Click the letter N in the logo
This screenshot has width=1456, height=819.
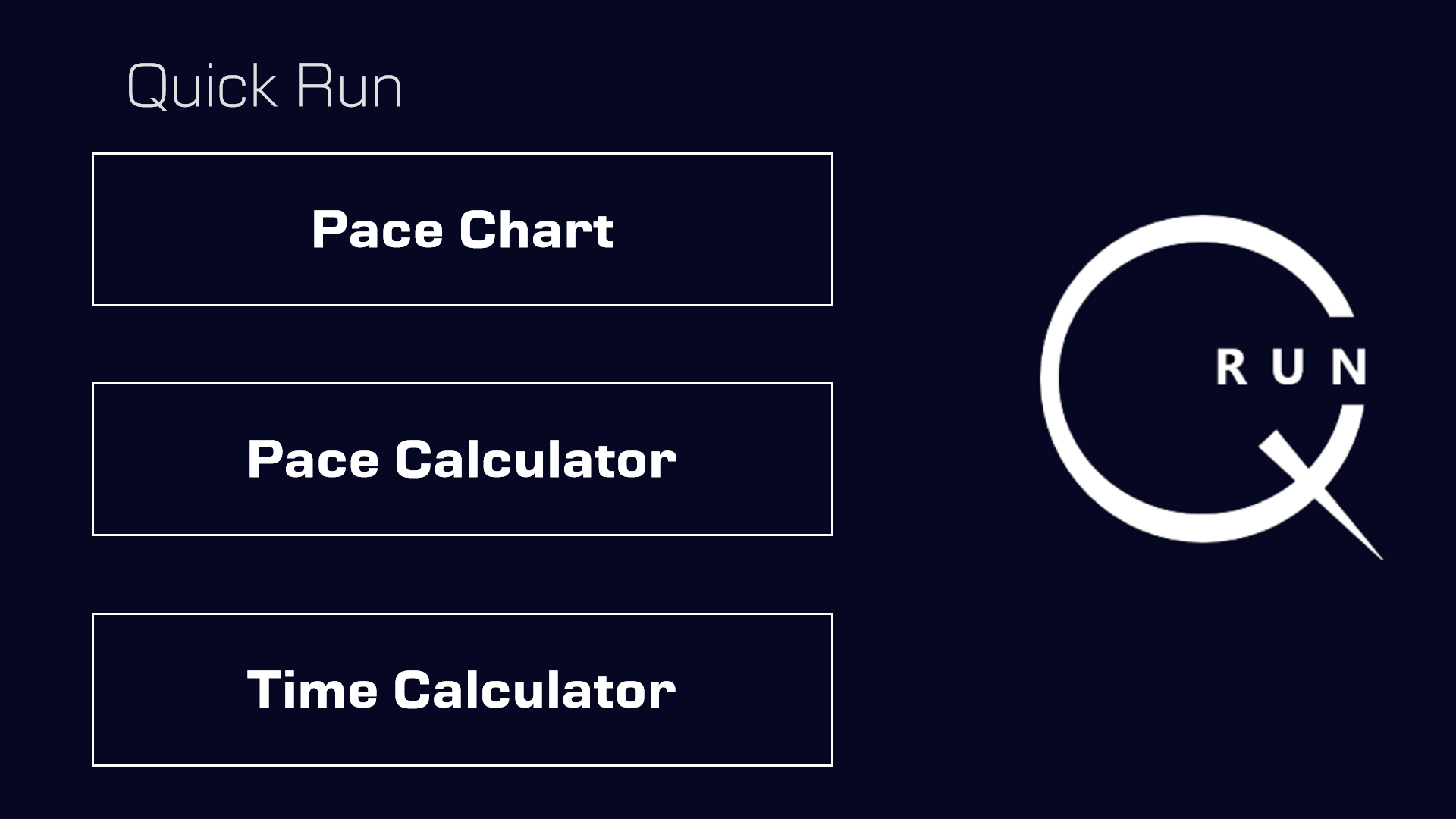[x=1348, y=367]
